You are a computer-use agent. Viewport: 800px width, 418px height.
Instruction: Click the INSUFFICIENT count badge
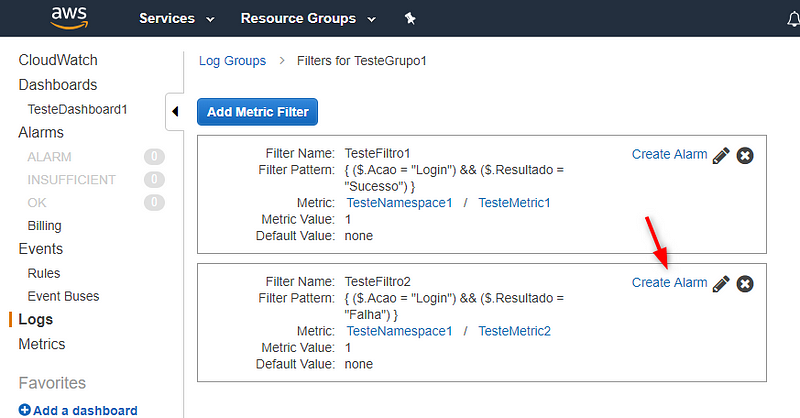(x=154, y=179)
